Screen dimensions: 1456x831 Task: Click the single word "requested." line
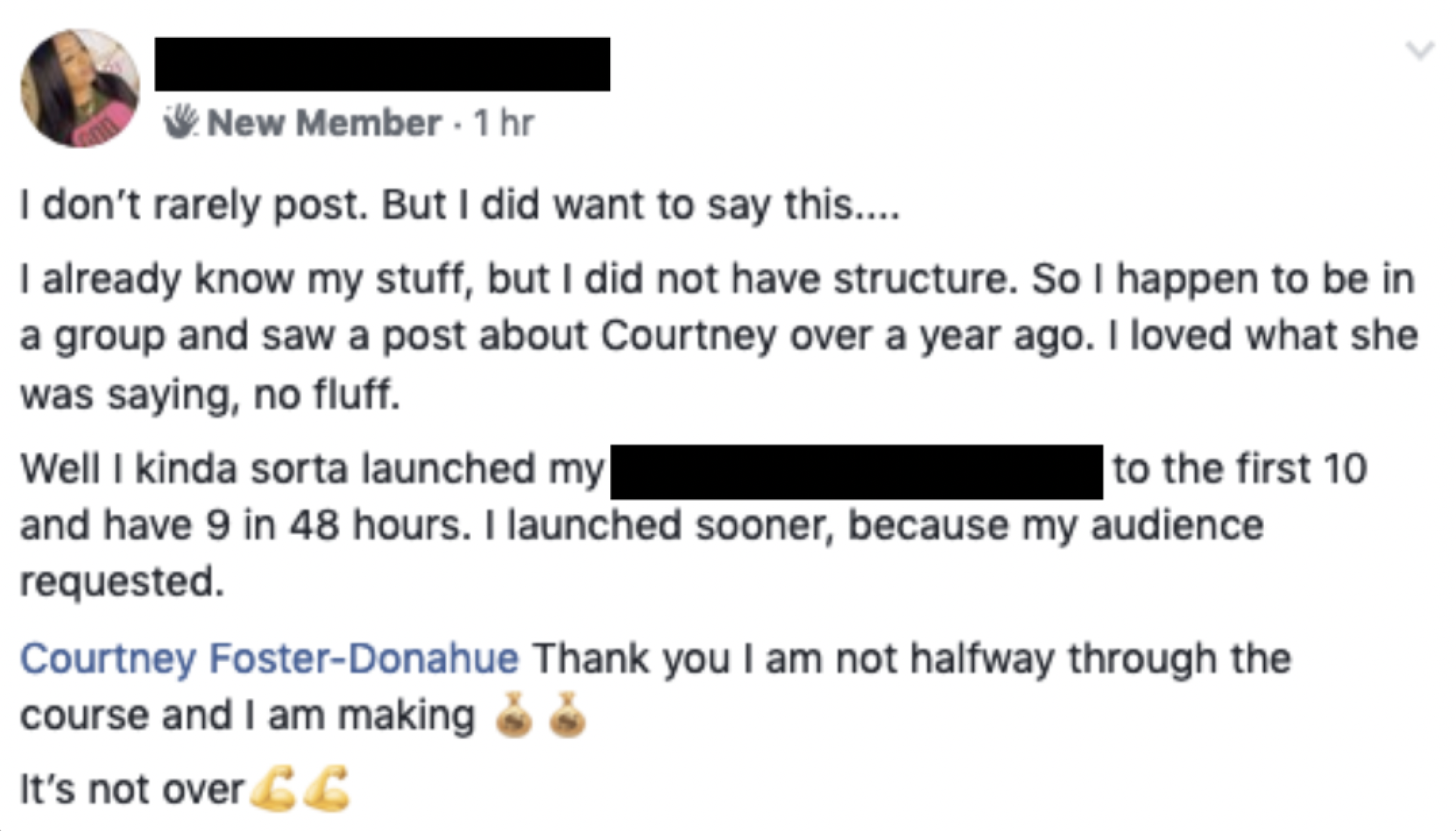coord(122,581)
